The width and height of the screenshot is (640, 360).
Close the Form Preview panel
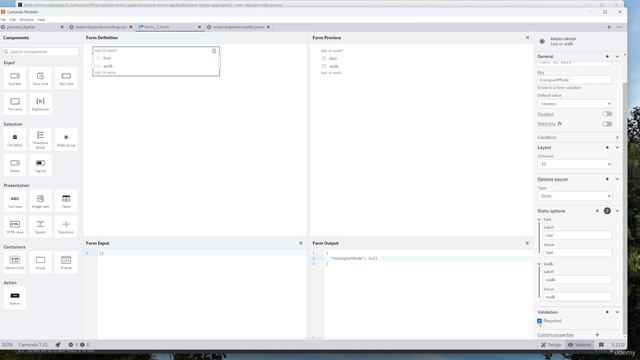[x=527, y=38]
